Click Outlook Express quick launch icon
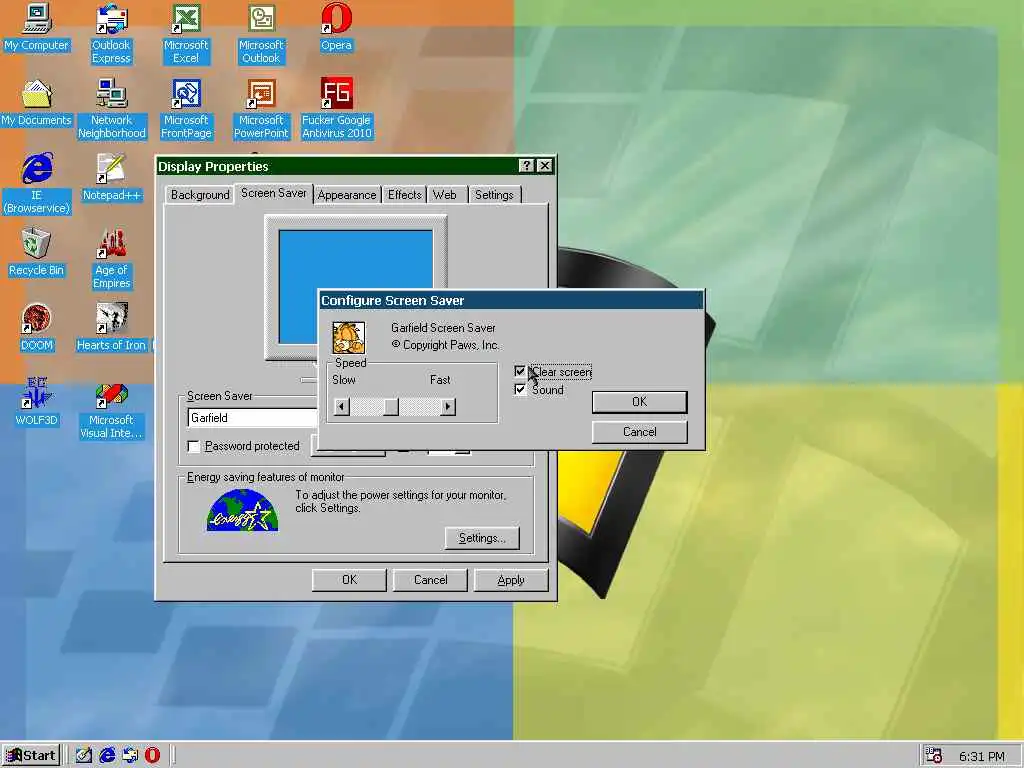This screenshot has width=1024, height=768. click(x=130, y=755)
